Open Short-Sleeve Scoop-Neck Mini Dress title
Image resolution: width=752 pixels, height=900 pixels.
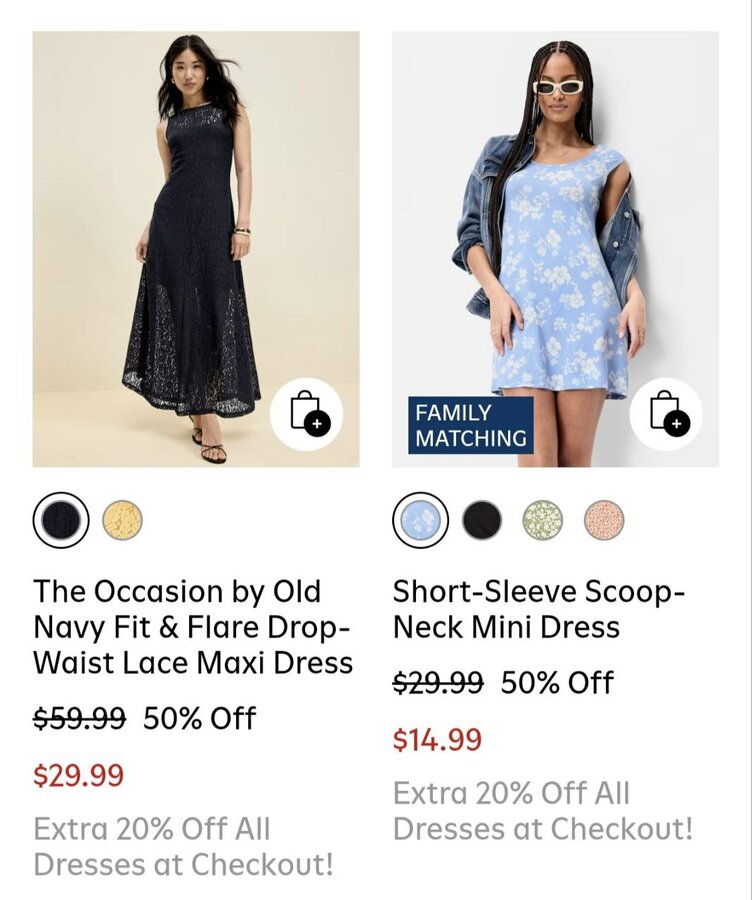pos(538,609)
